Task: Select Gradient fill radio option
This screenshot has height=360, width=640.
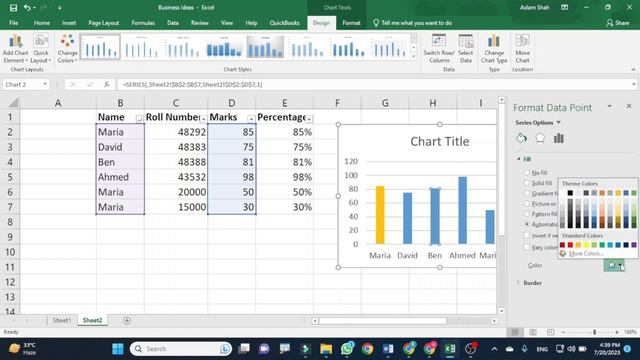Action: pos(527,193)
